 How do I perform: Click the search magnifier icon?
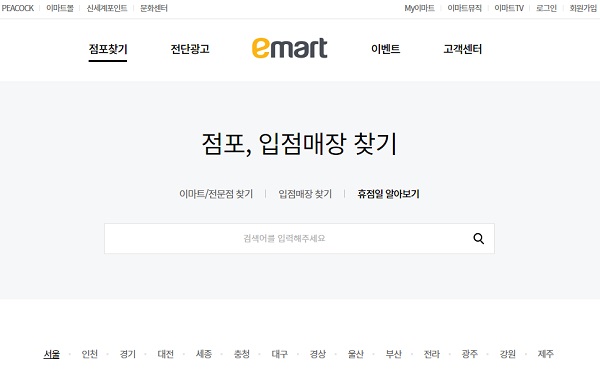[x=478, y=238]
